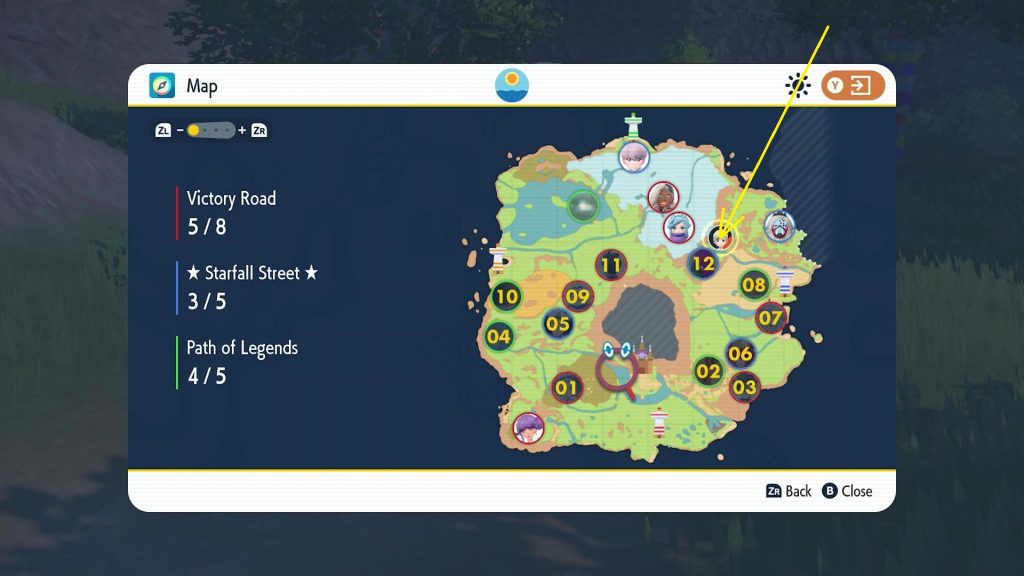
Task: Select map marker 12
Action: pos(703,263)
